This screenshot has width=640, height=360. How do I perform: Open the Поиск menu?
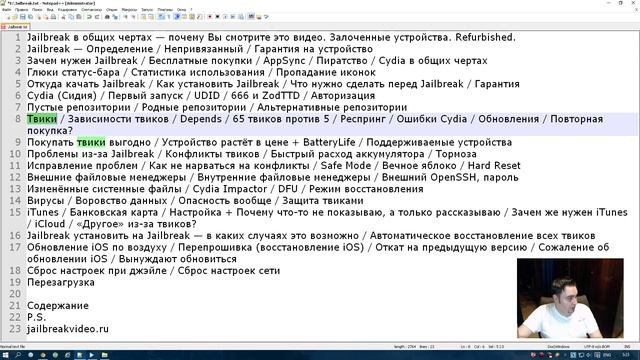click(x=37, y=9)
